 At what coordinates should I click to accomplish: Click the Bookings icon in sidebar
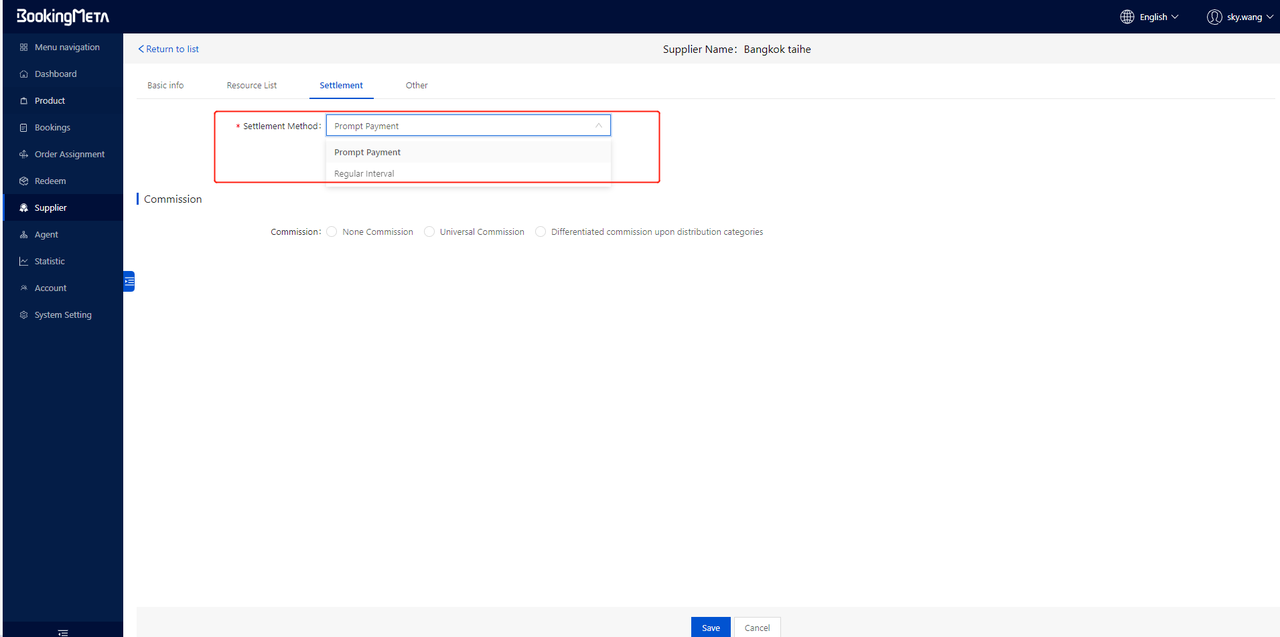[x=23, y=128]
